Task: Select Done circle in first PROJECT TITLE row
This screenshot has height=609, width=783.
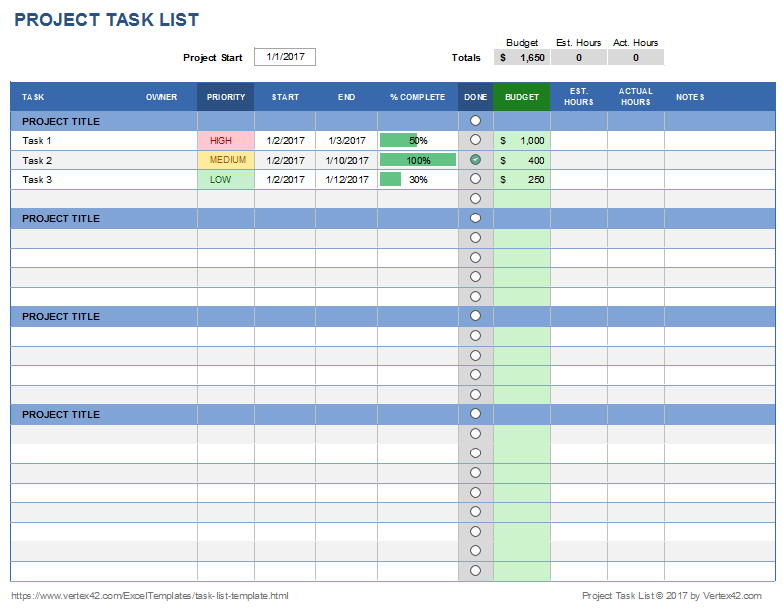Action: pyautogui.click(x=475, y=121)
